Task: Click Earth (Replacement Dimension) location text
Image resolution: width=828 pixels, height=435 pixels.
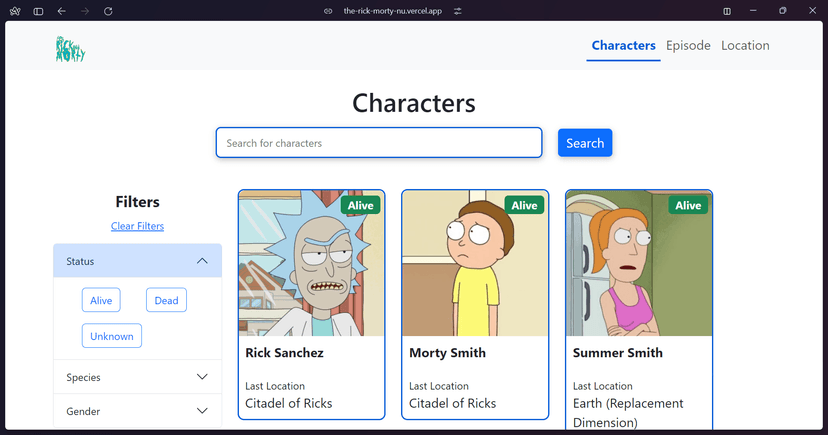Action: tap(628, 413)
